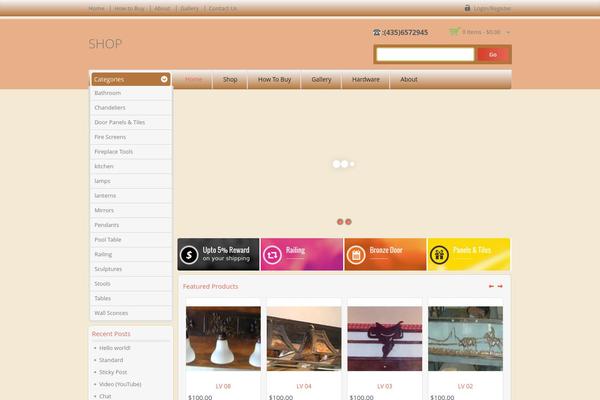Open the Door Panels & Tiles category

click(131, 122)
